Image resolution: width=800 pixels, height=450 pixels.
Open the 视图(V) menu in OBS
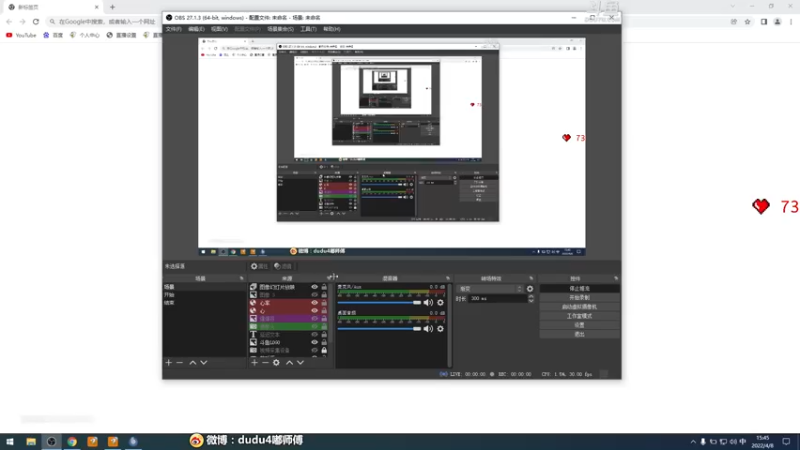coord(219,29)
